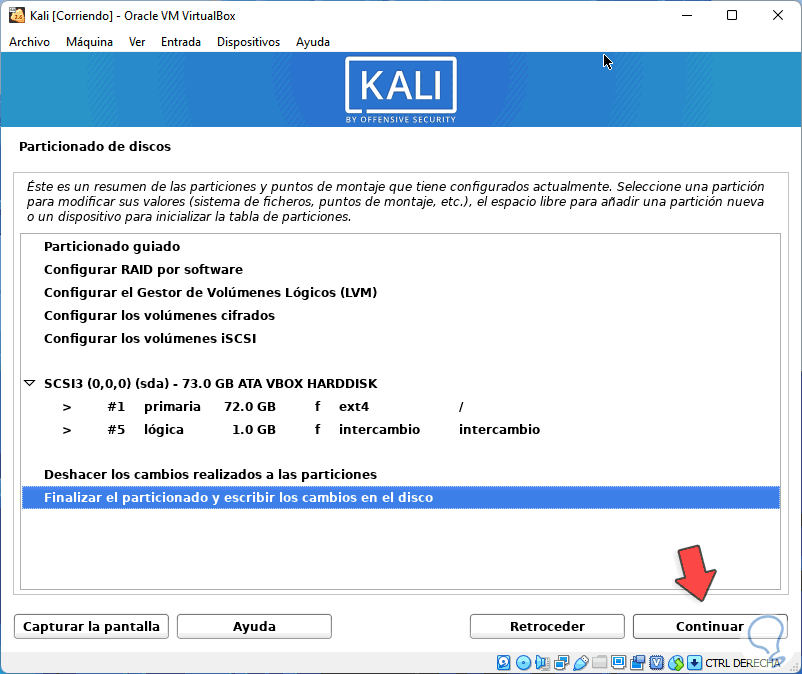Open the Ayuda menu in menu bar
Screen dimensions: 802x674
pyautogui.click(x=313, y=42)
